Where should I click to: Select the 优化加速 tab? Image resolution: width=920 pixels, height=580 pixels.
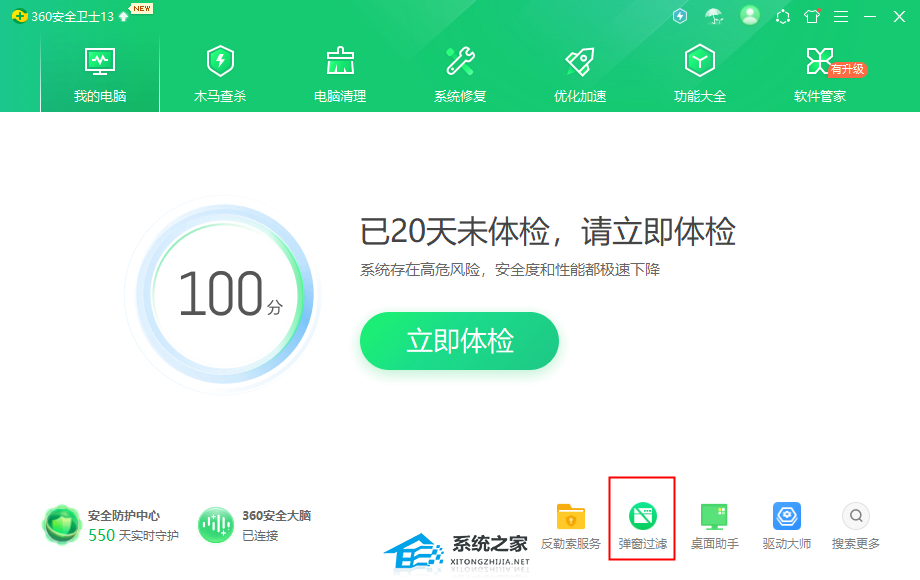click(x=580, y=74)
